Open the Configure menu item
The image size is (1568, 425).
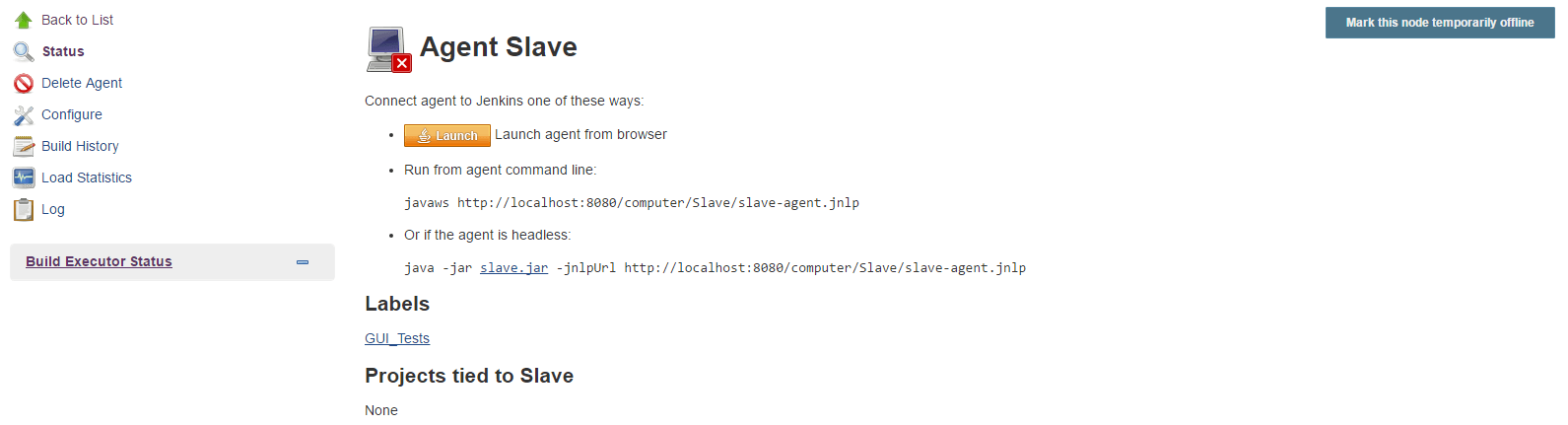72,114
